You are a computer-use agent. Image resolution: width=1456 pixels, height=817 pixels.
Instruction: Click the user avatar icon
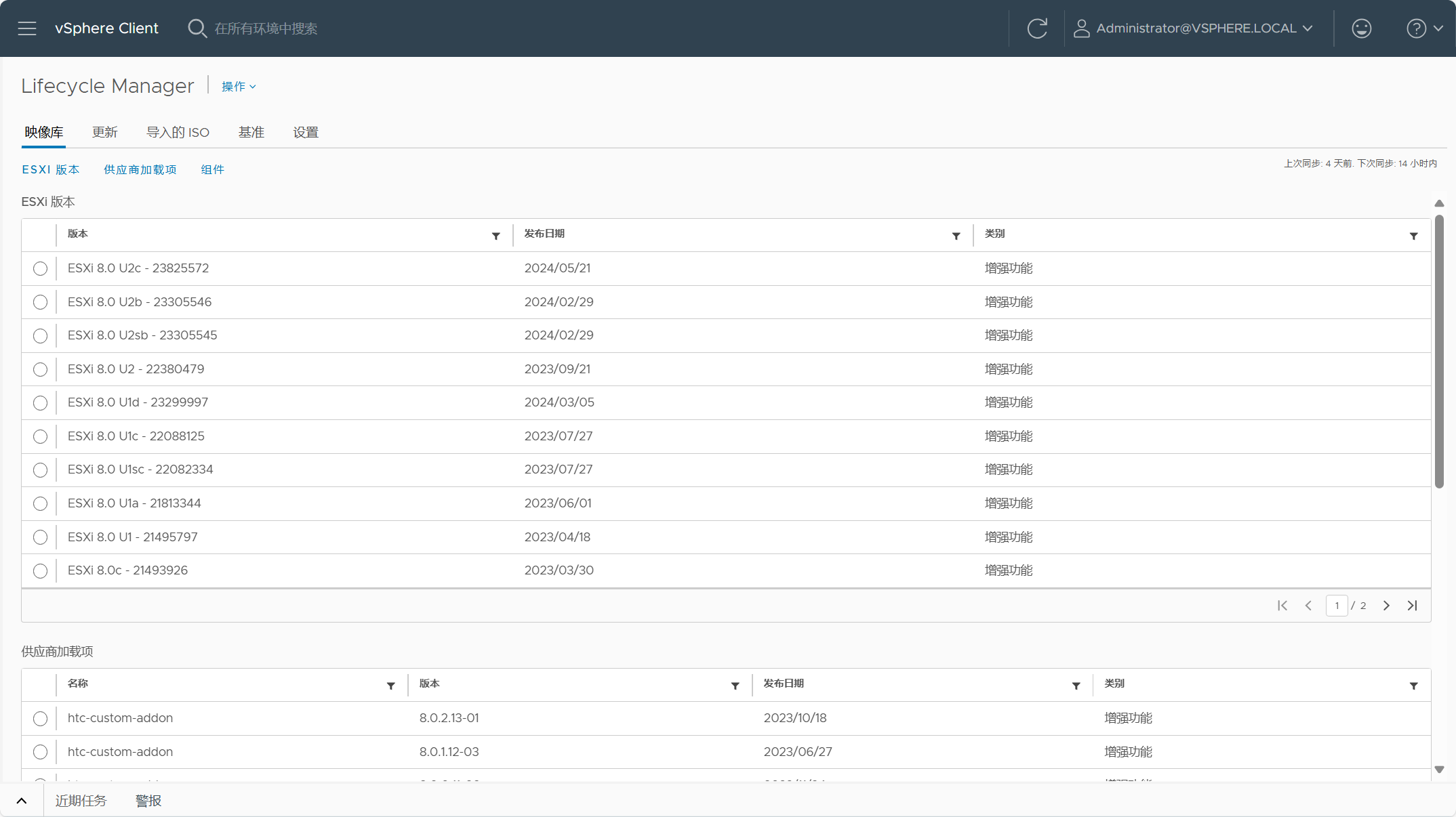1081,28
